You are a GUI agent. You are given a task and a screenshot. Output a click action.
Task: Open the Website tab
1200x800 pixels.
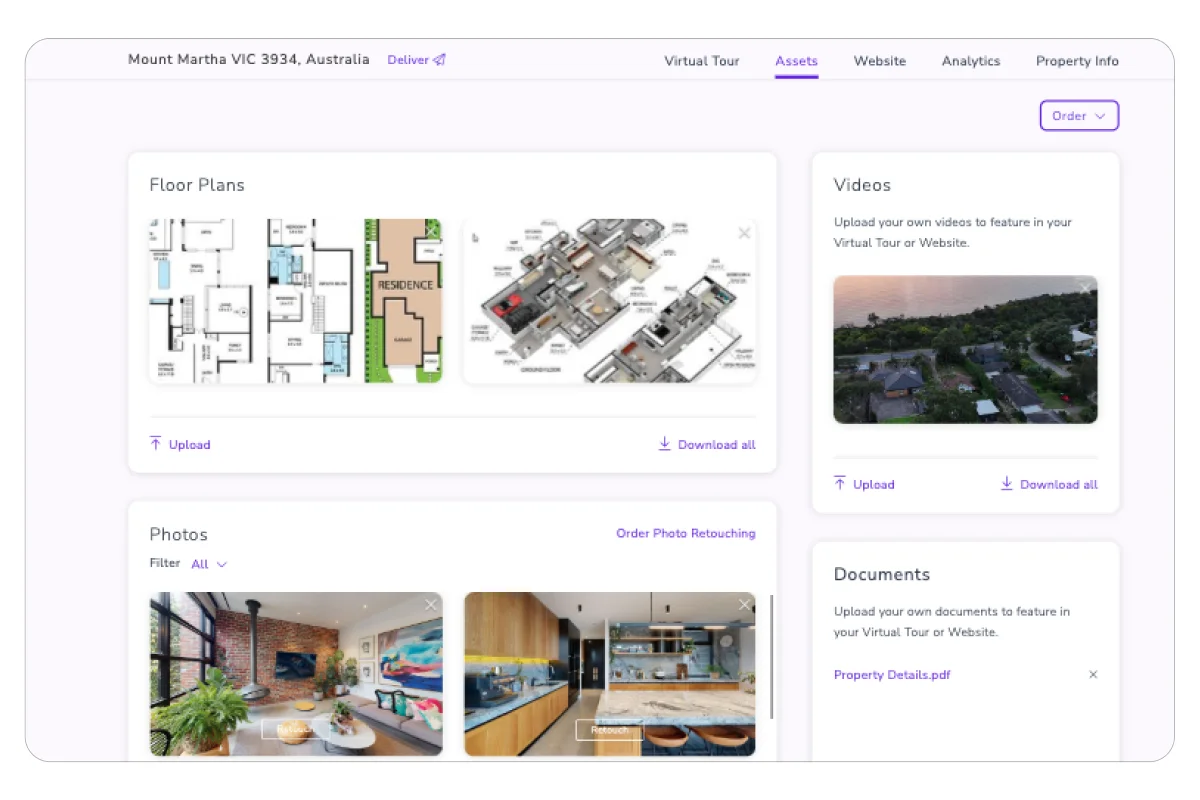[x=880, y=61]
